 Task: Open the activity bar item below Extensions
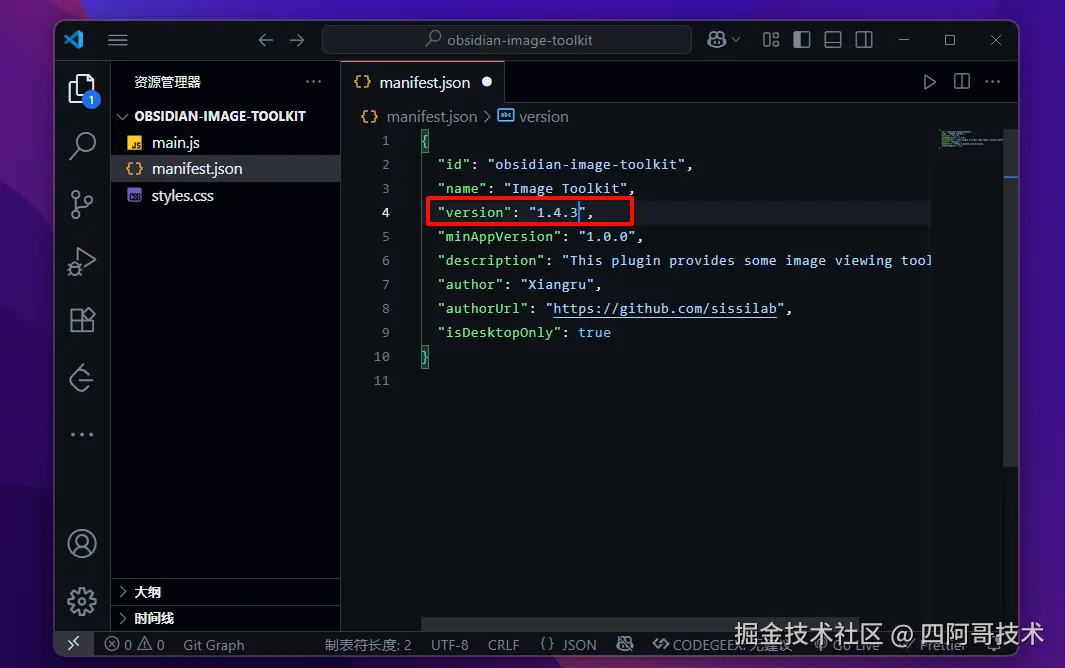(x=82, y=378)
